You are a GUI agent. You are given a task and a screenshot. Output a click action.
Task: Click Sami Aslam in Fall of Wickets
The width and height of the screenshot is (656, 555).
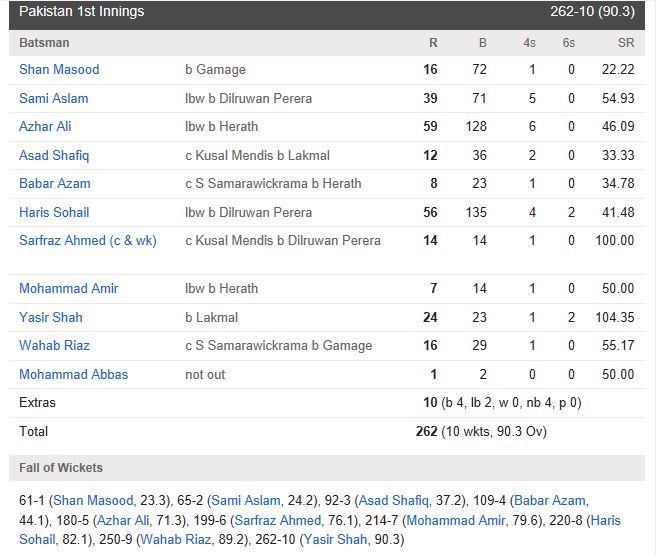pyautogui.click(x=246, y=500)
